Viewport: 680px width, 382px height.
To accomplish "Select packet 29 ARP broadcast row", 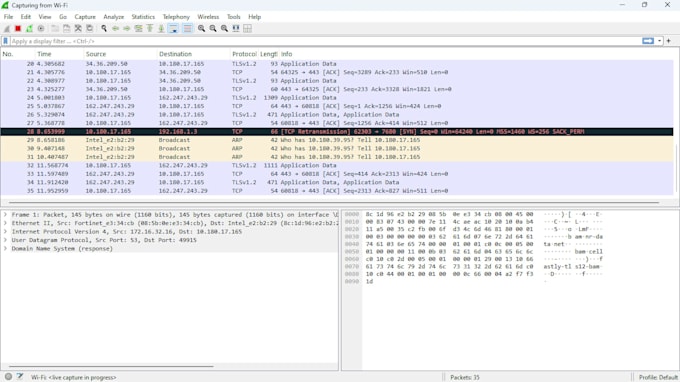I will pyautogui.click(x=337, y=140).
